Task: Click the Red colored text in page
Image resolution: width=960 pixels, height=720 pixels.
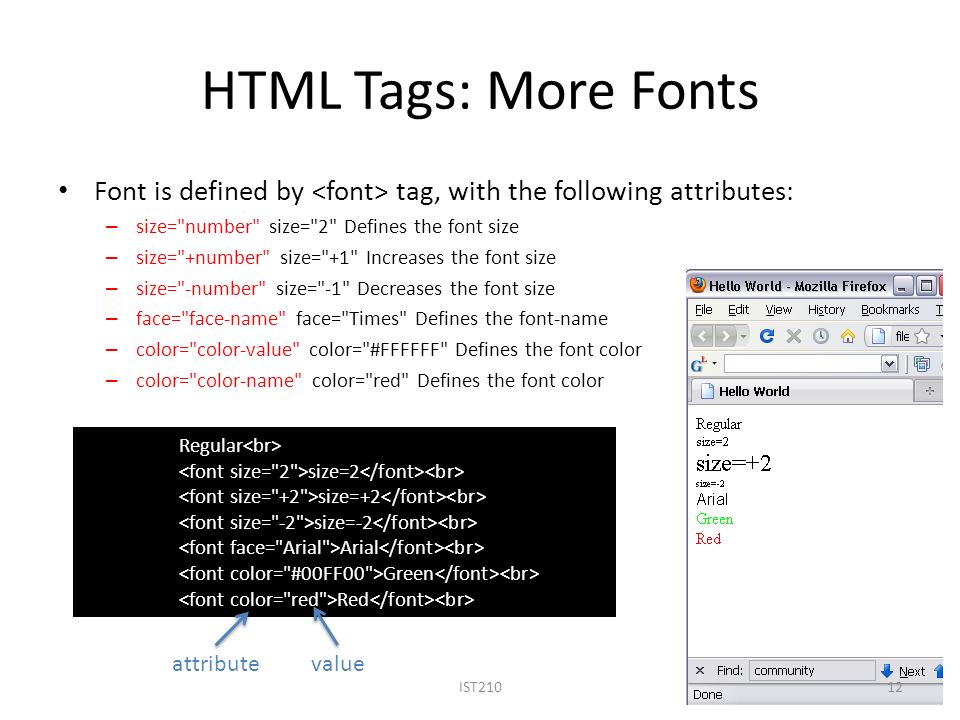Action: [708, 539]
